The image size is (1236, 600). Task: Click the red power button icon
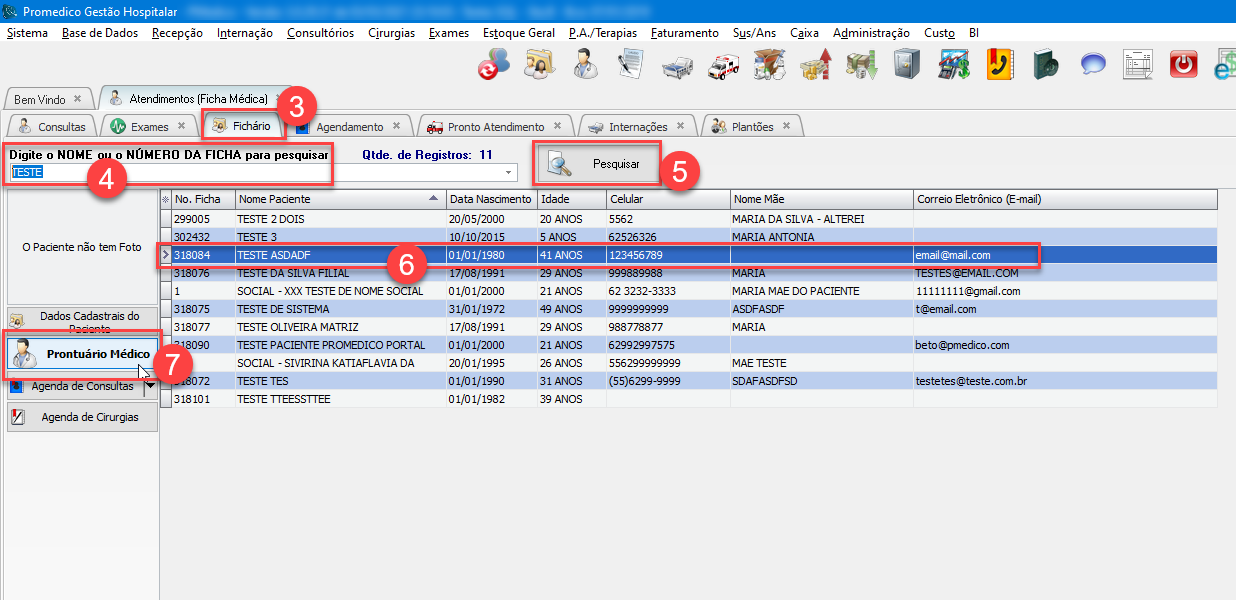(x=1183, y=66)
